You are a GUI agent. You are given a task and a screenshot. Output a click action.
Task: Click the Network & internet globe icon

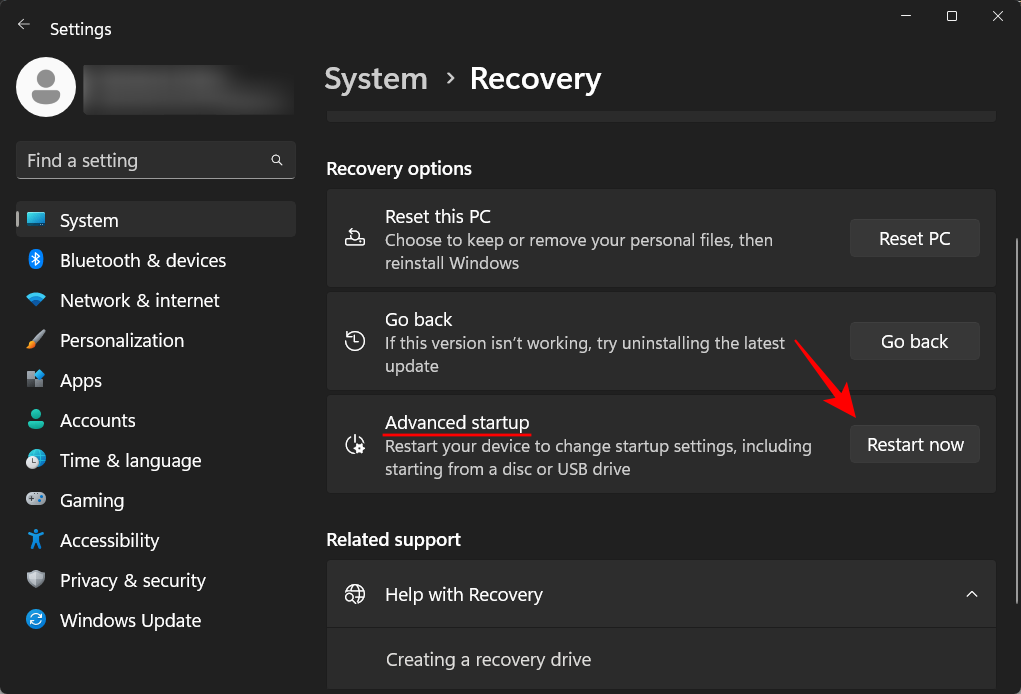[35, 300]
